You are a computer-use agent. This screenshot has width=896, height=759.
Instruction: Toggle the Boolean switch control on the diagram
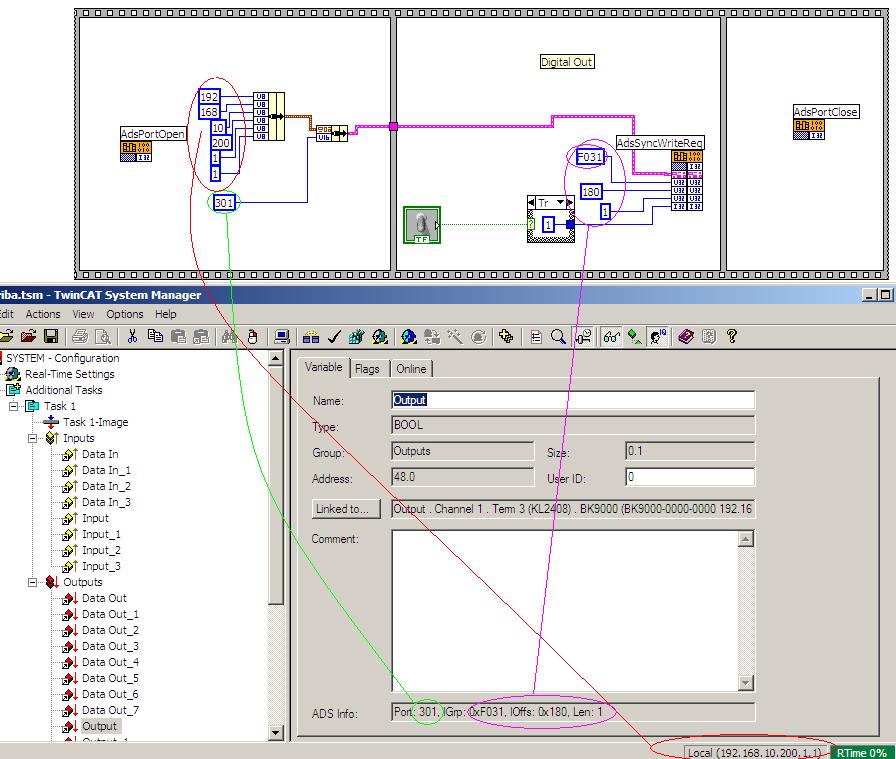point(422,225)
